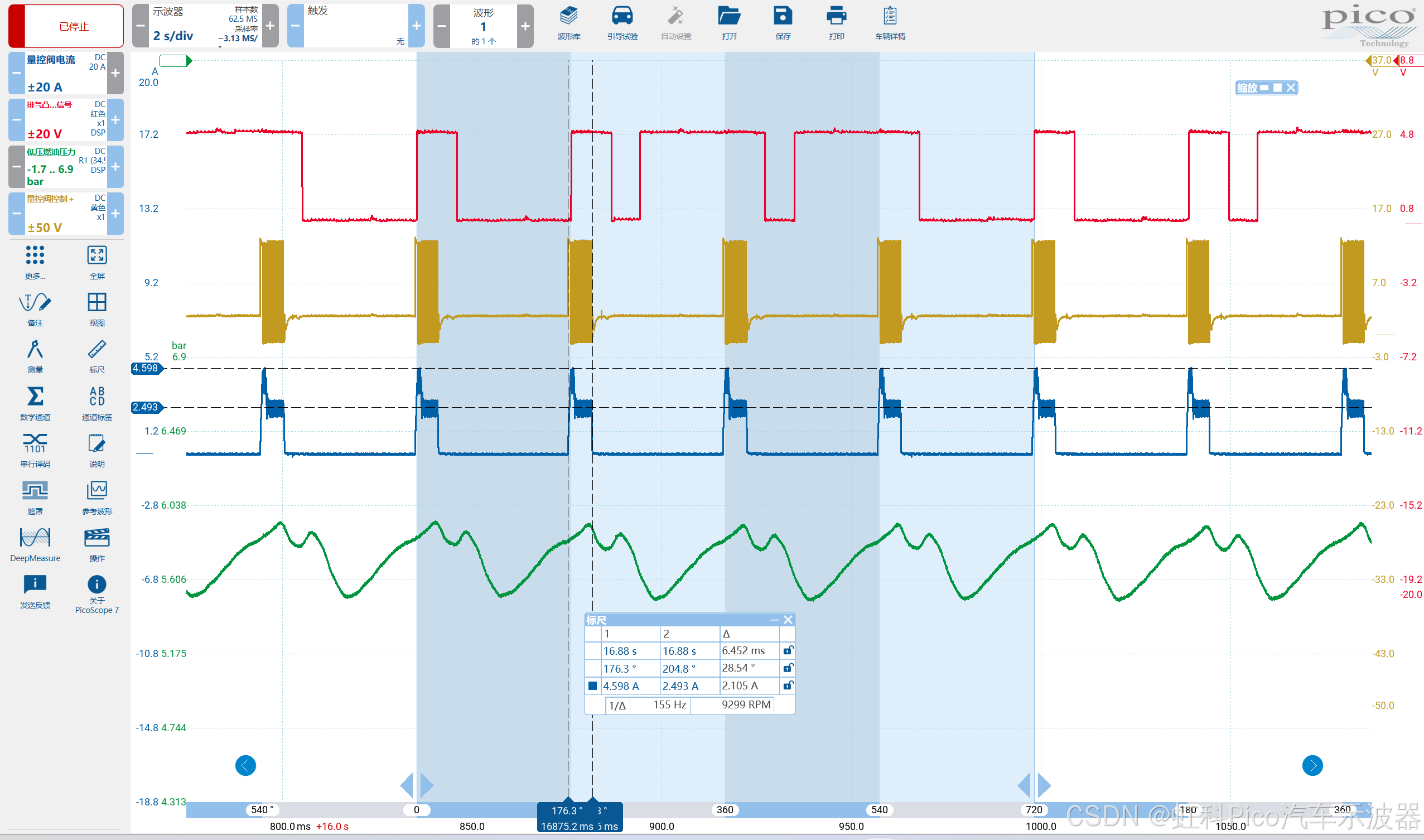Increase the timebase with the plus button
The image size is (1424, 840).
(270, 26)
